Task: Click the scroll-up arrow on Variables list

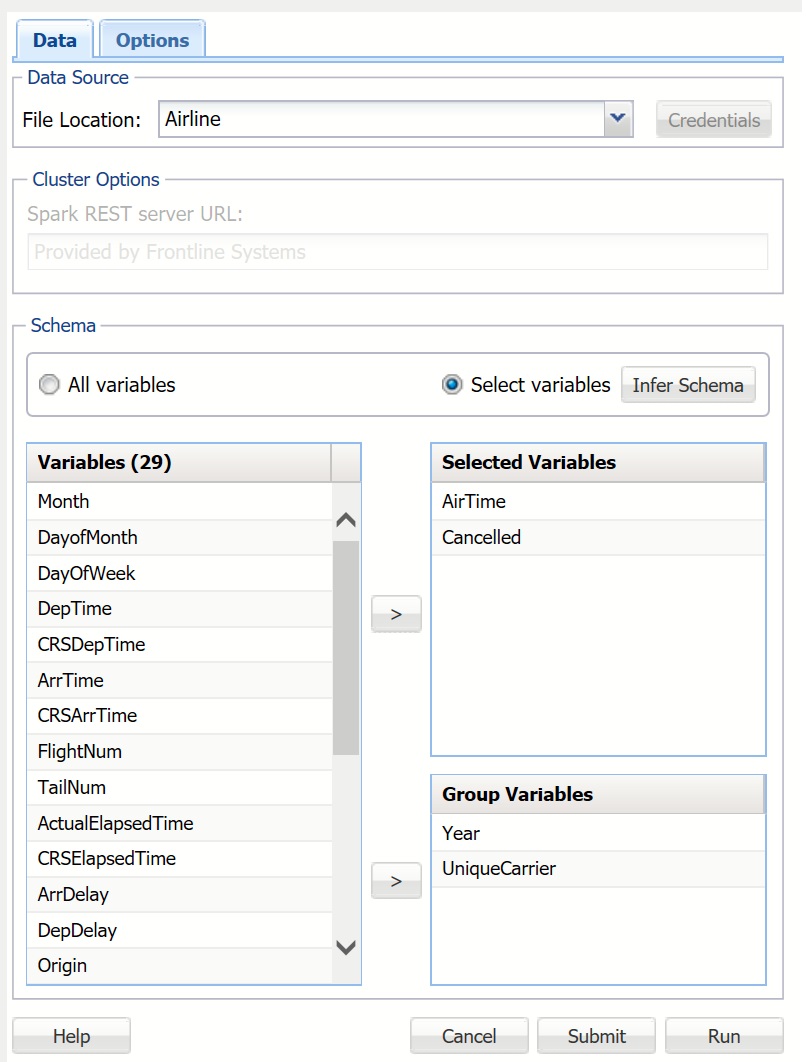Action: 345,519
